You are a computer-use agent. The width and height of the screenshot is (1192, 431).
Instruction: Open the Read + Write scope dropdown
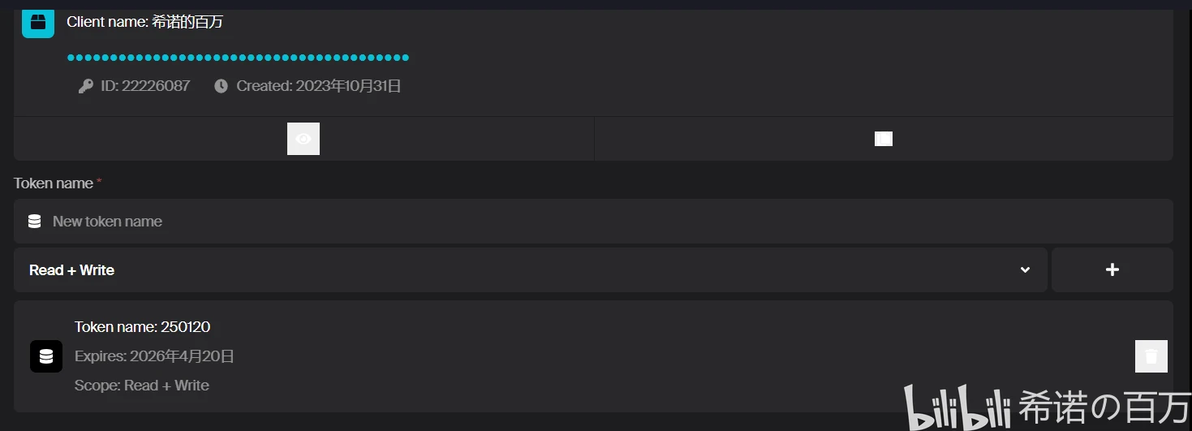coord(530,270)
